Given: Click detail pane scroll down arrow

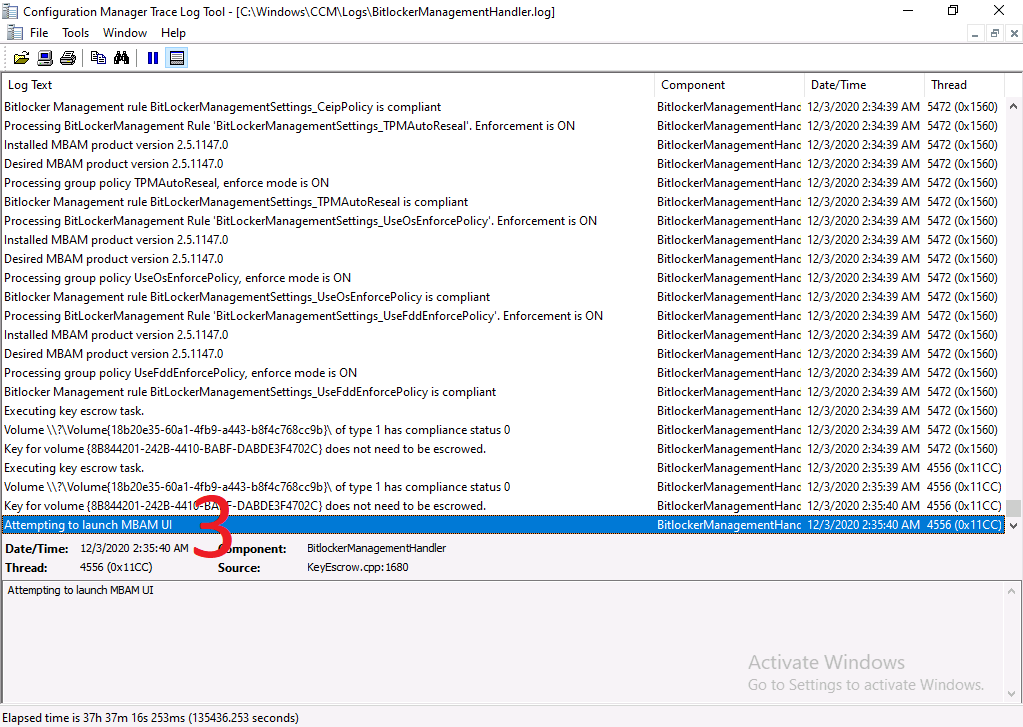Looking at the screenshot, I should click(1012, 694).
